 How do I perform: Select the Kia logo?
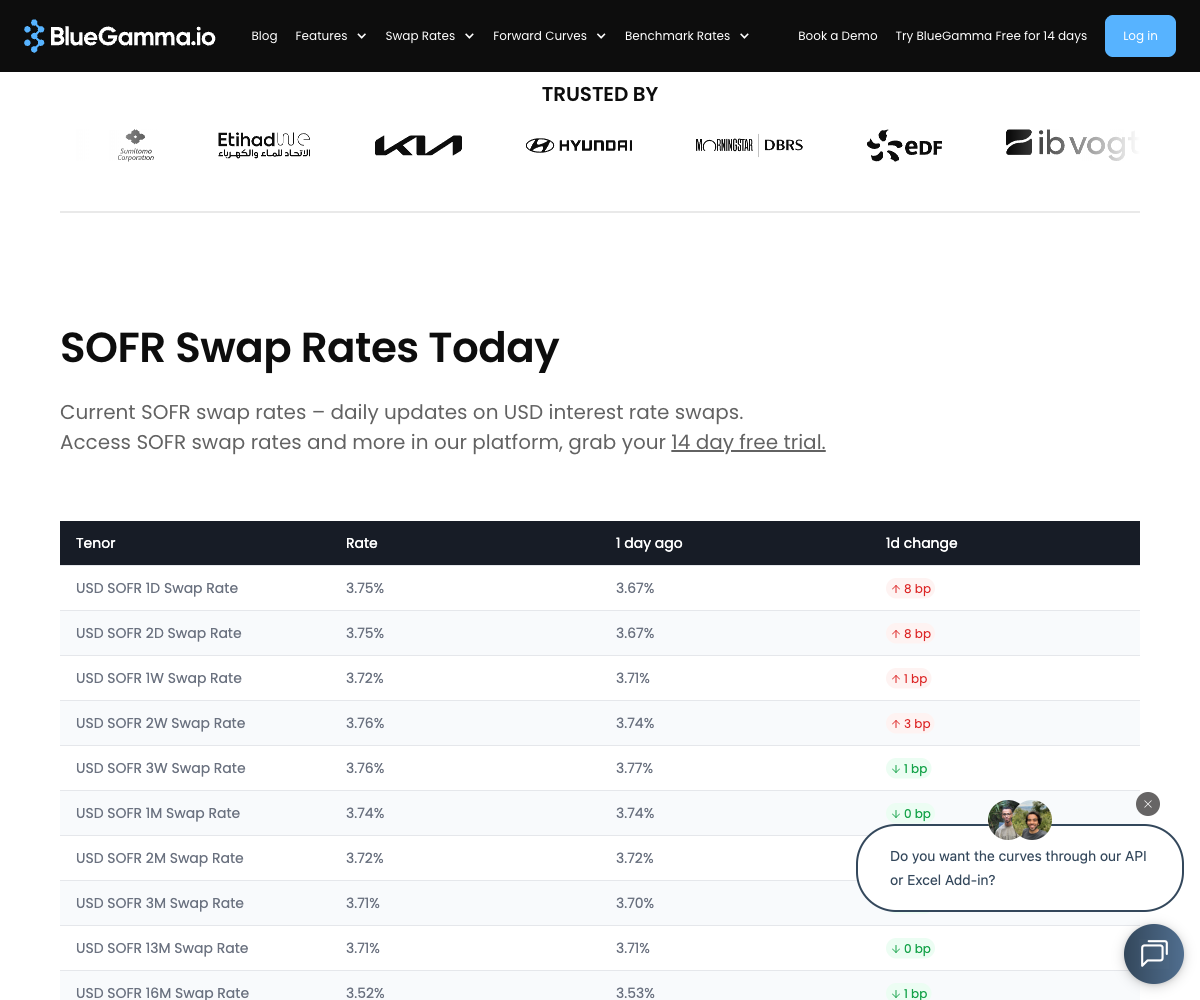click(x=418, y=144)
